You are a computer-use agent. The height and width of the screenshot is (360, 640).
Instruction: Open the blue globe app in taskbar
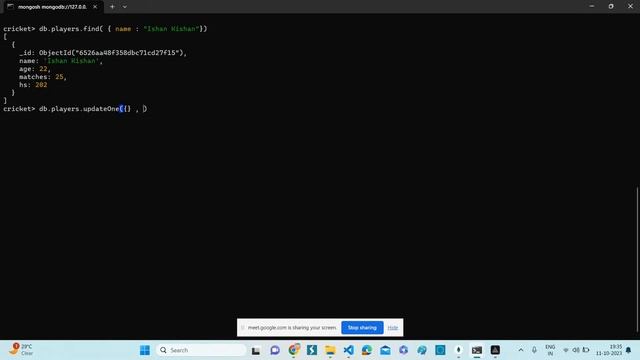[x=422, y=350]
